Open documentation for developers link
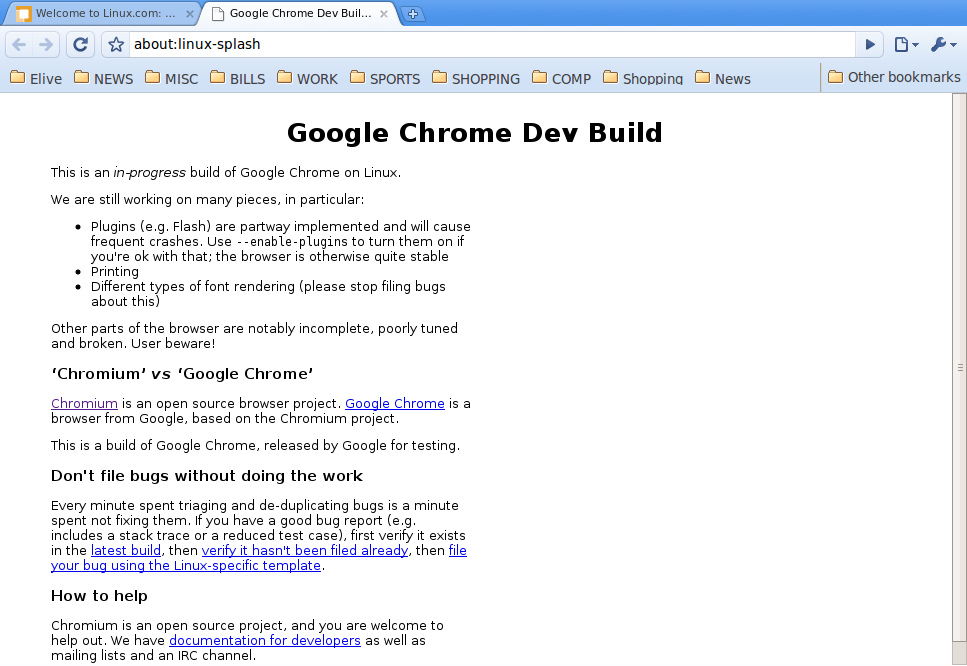Image resolution: width=967 pixels, height=666 pixels. (x=265, y=640)
